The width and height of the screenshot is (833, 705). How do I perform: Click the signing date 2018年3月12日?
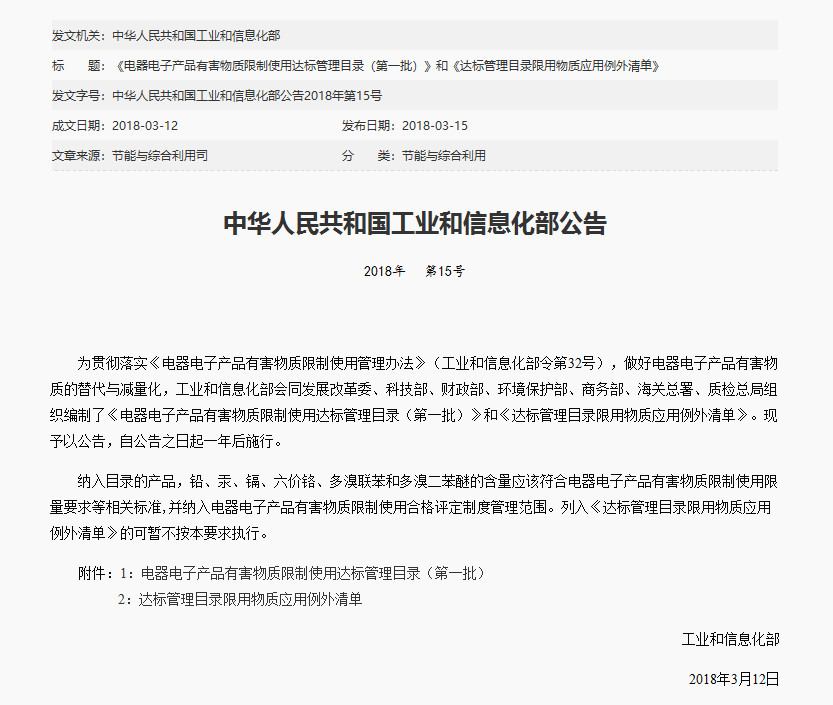(733, 679)
